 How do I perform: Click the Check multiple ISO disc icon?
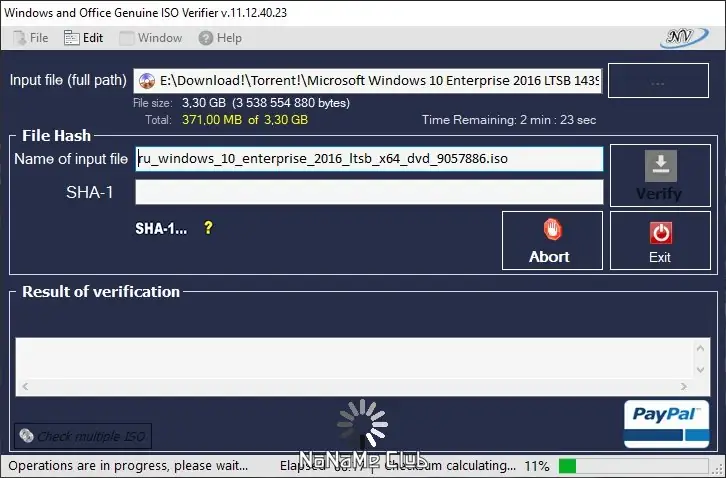point(26,435)
